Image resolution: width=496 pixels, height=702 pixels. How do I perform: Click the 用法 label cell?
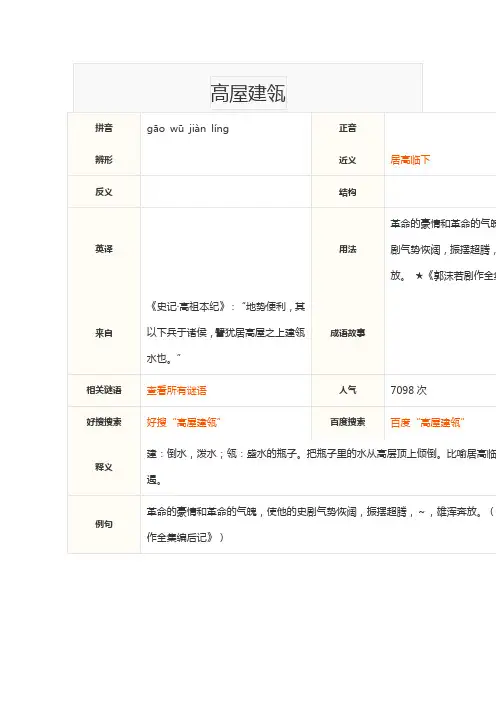point(347,249)
